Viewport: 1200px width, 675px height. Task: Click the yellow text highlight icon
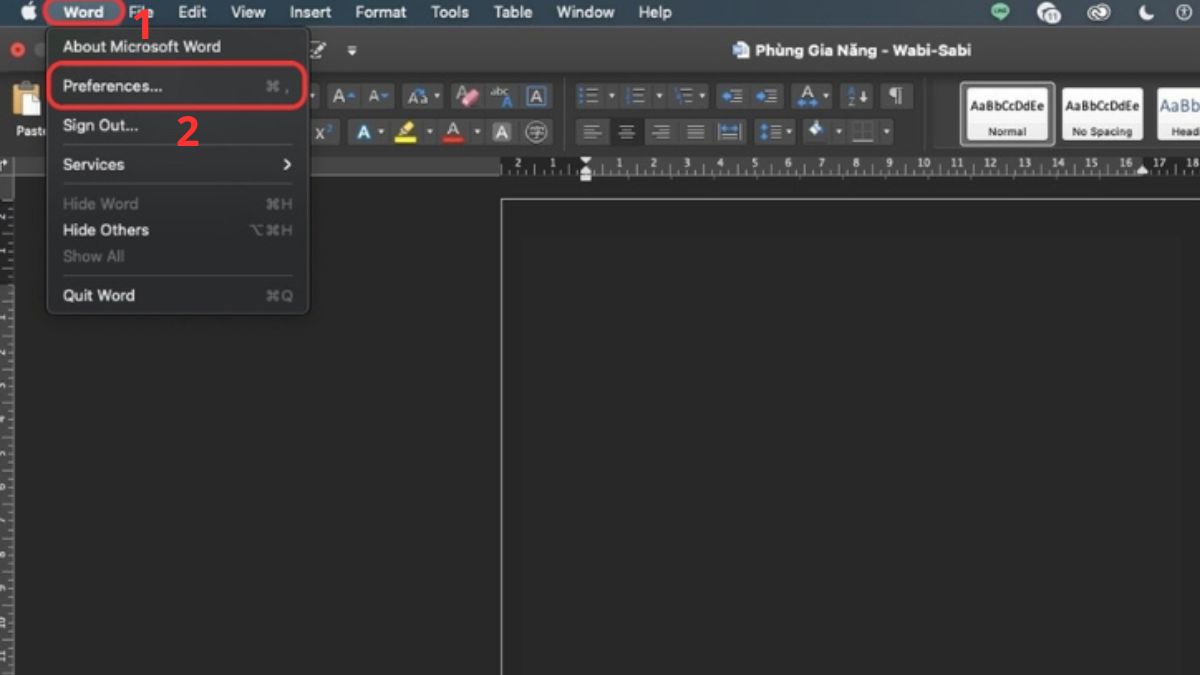click(x=405, y=132)
